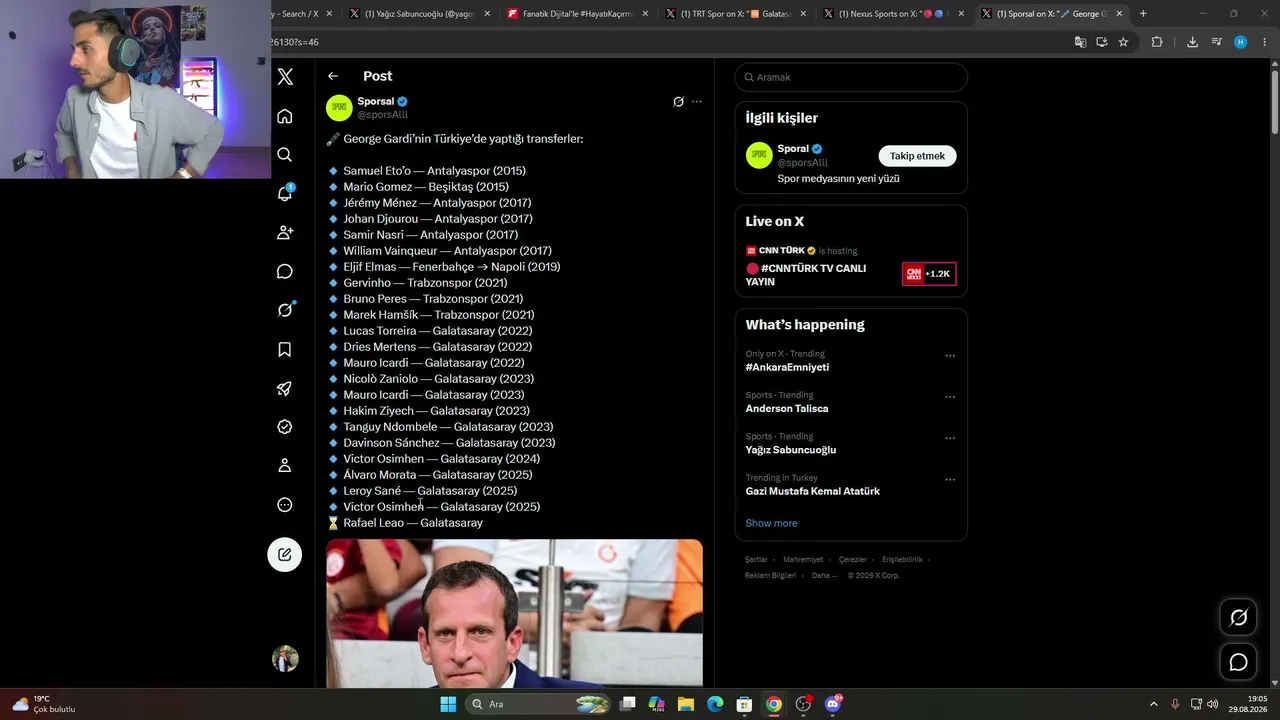Open the floating Grok button

(1238, 618)
